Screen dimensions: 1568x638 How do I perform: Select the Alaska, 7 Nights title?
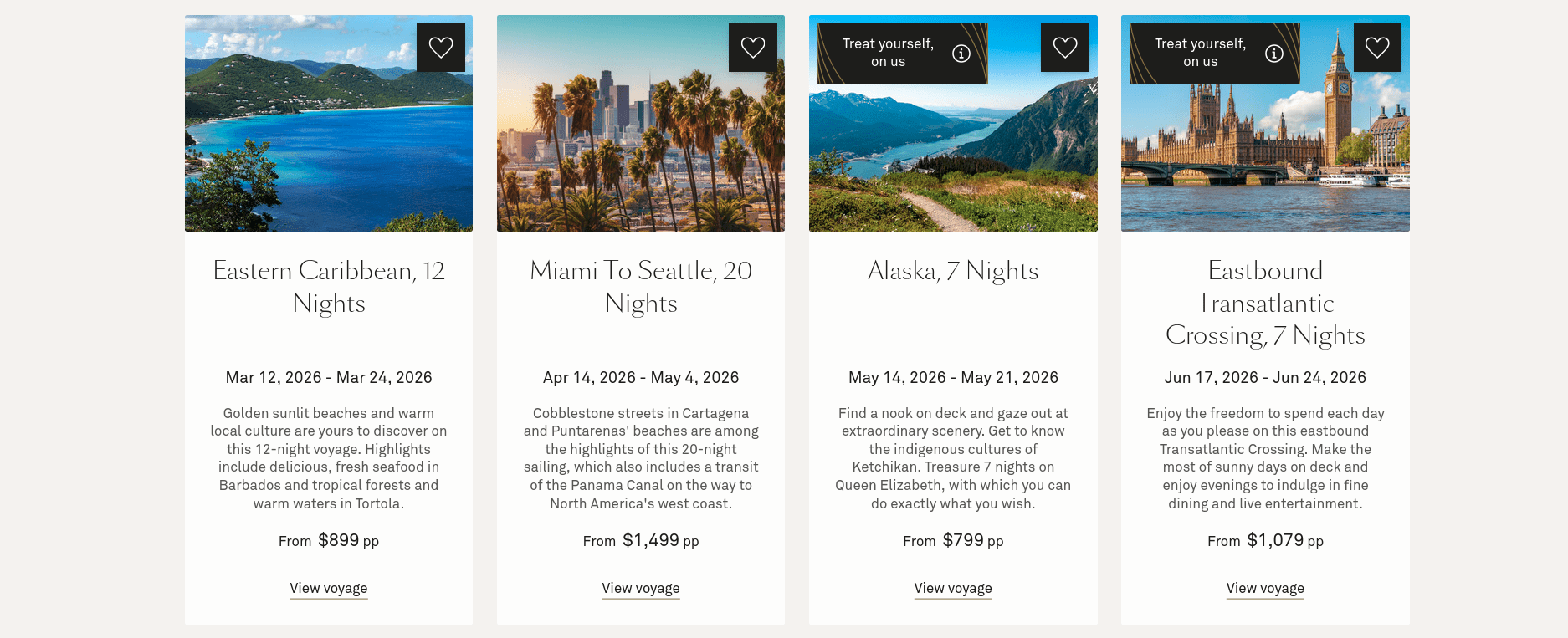point(953,271)
